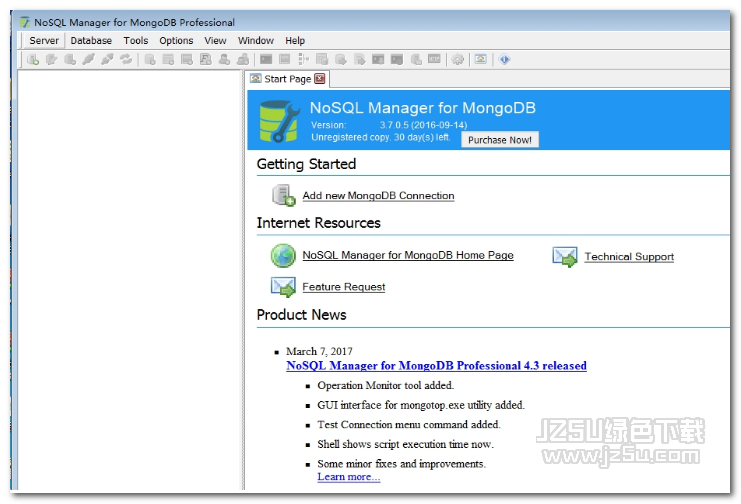Open the Professional 4.3 released news link
The width and height of the screenshot is (741, 504).
click(x=436, y=365)
